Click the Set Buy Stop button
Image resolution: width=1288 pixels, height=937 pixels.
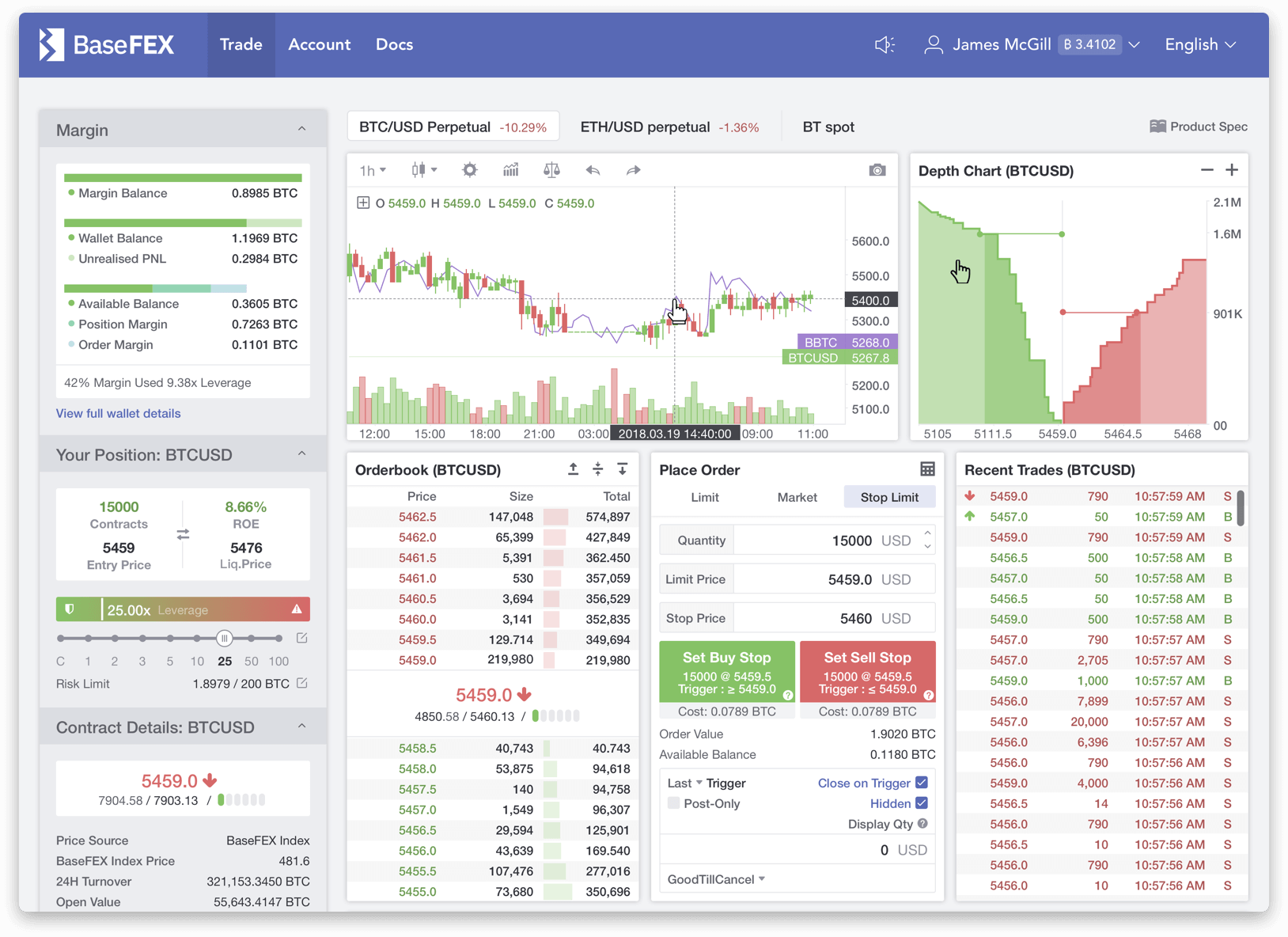[x=726, y=671]
